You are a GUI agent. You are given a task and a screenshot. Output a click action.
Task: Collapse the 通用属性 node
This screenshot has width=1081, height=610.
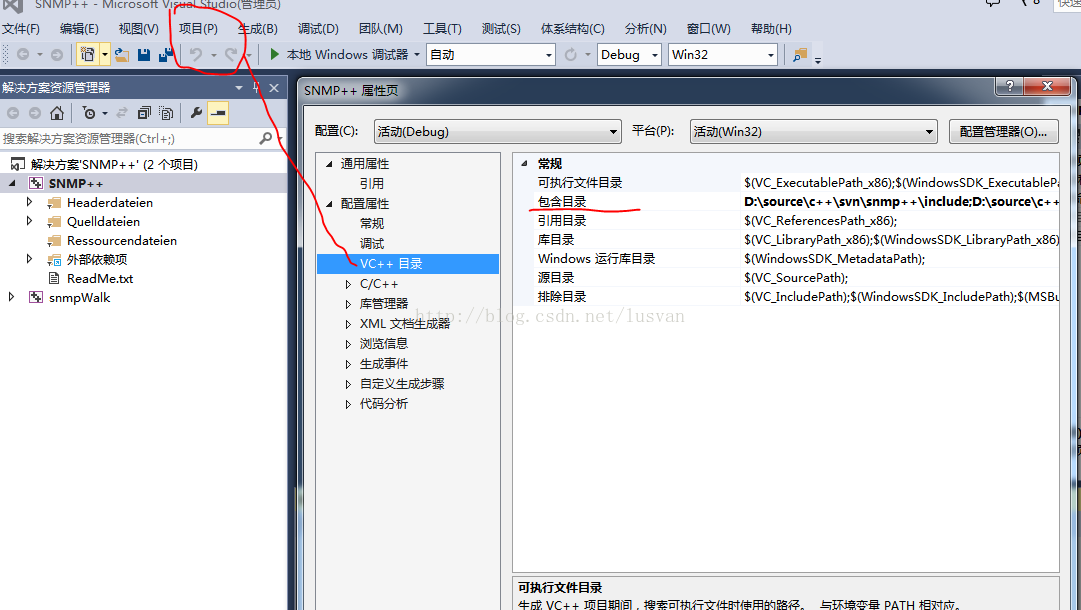pos(329,164)
